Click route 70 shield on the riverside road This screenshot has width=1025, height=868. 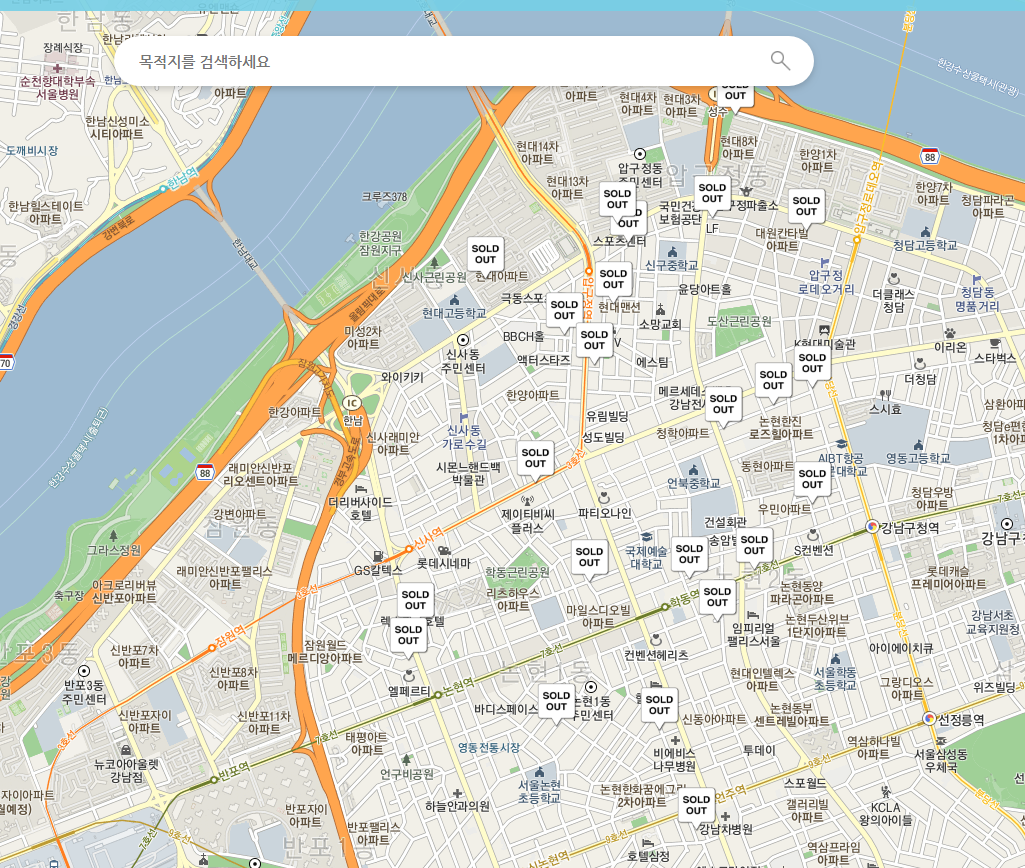(x=5, y=363)
